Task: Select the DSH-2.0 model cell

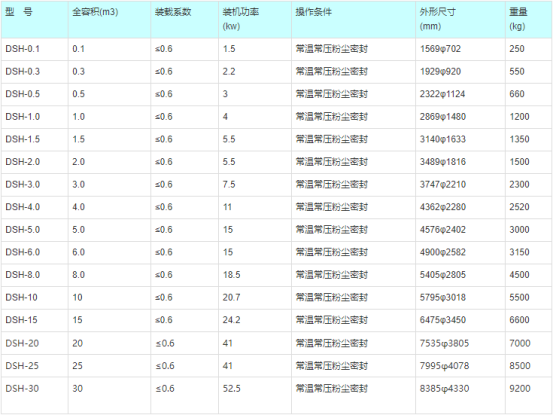Action: tap(35, 162)
